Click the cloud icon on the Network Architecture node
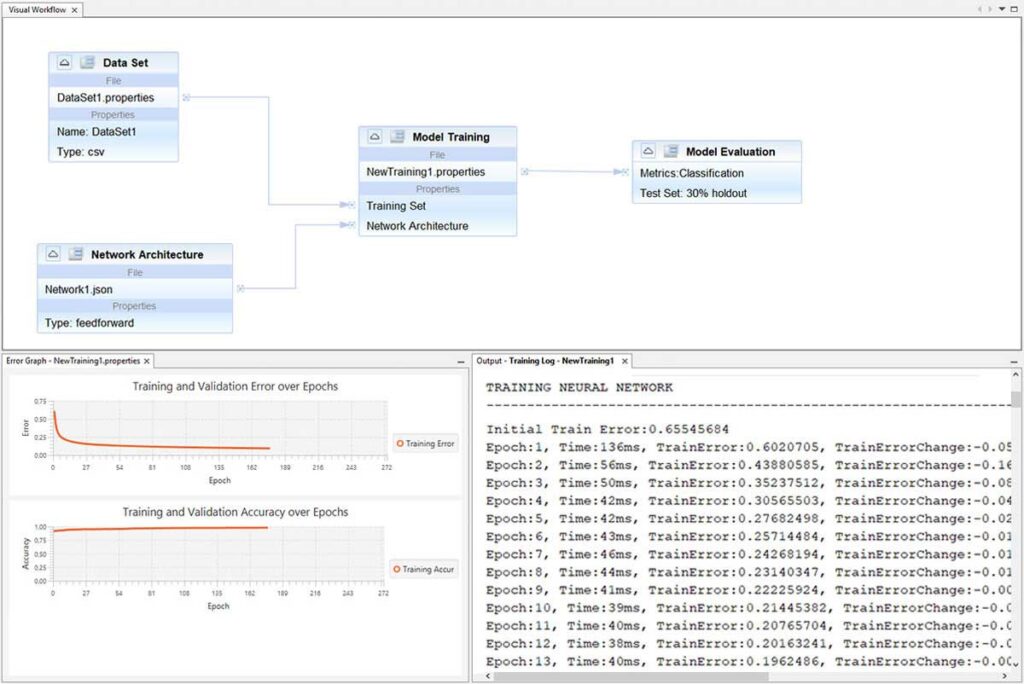This screenshot has width=1024, height=684. tap(52, 254)
